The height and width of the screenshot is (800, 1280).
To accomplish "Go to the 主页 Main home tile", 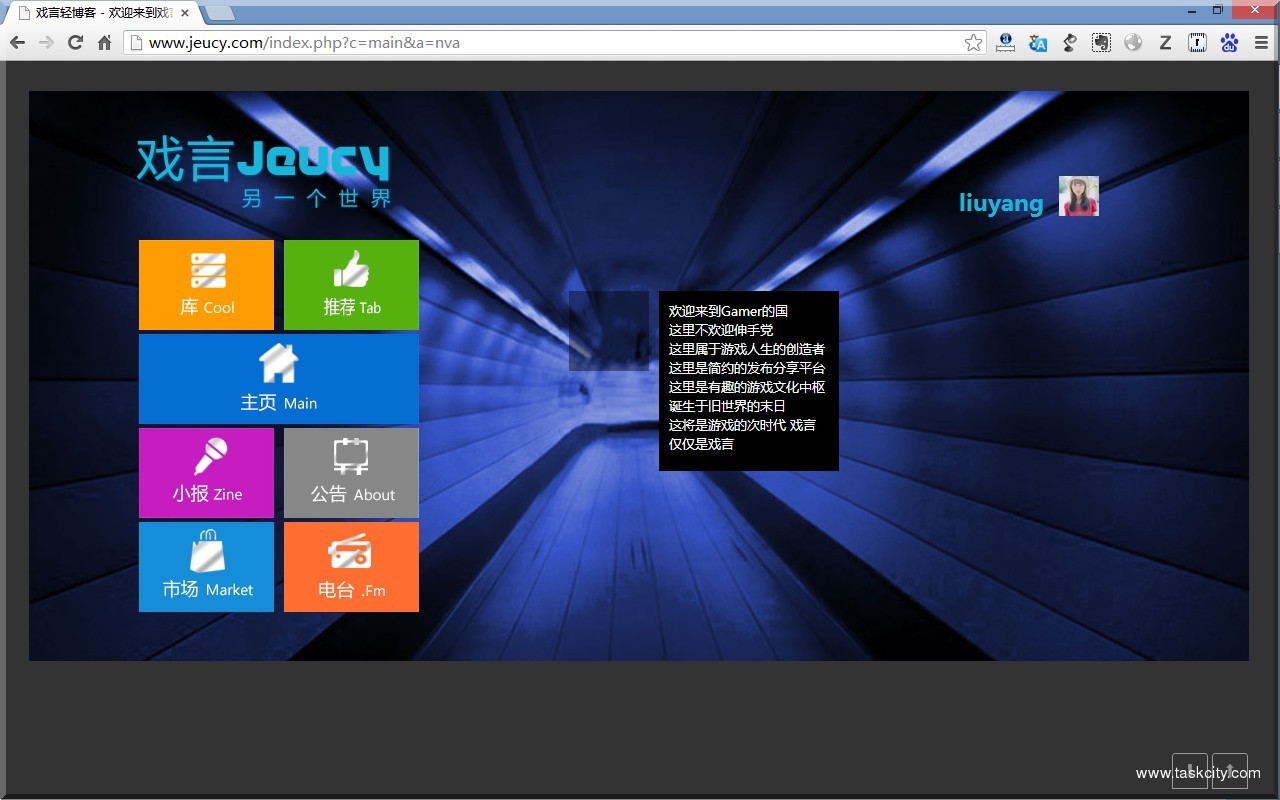I will pos(279,379).
